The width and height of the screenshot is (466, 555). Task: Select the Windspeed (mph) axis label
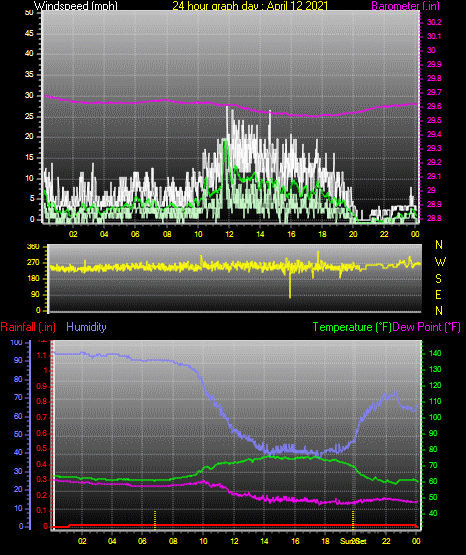[x=76, y=6]
